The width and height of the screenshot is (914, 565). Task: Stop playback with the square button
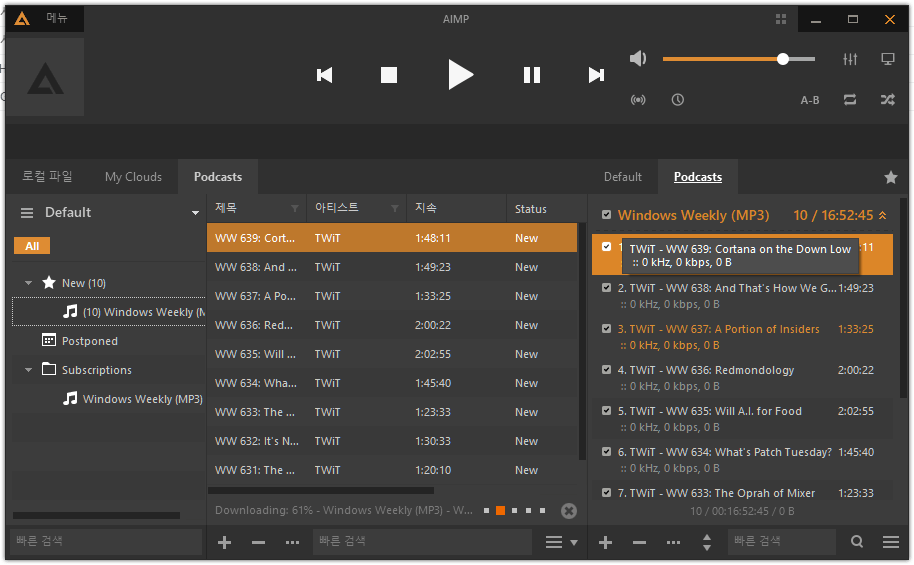(x=389, y=75)
